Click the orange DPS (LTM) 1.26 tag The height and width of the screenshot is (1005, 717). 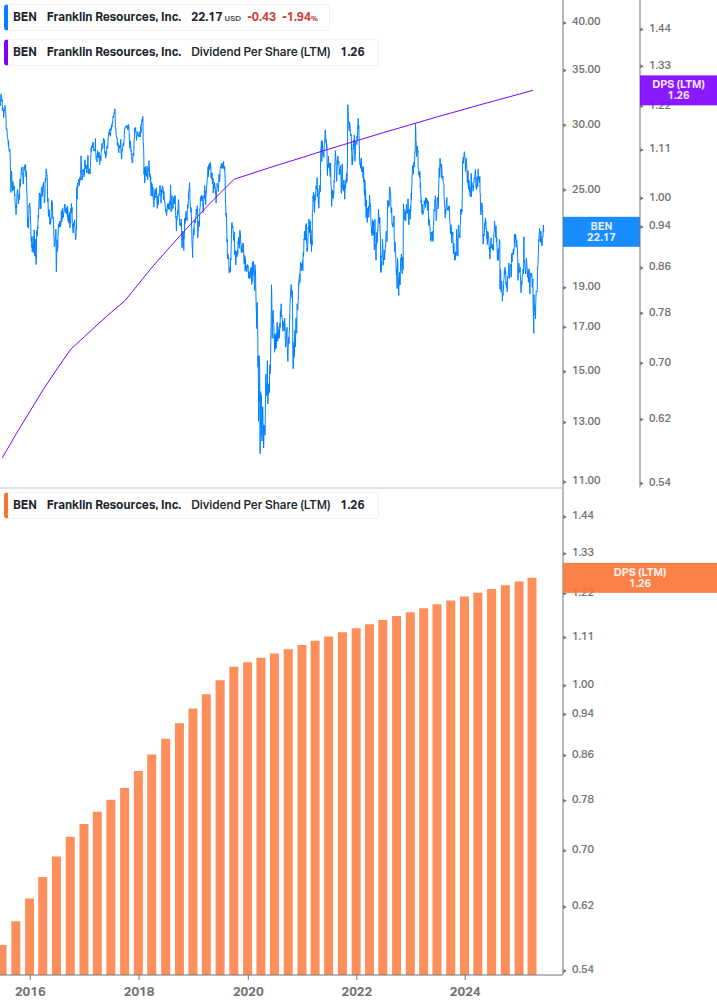639,577
